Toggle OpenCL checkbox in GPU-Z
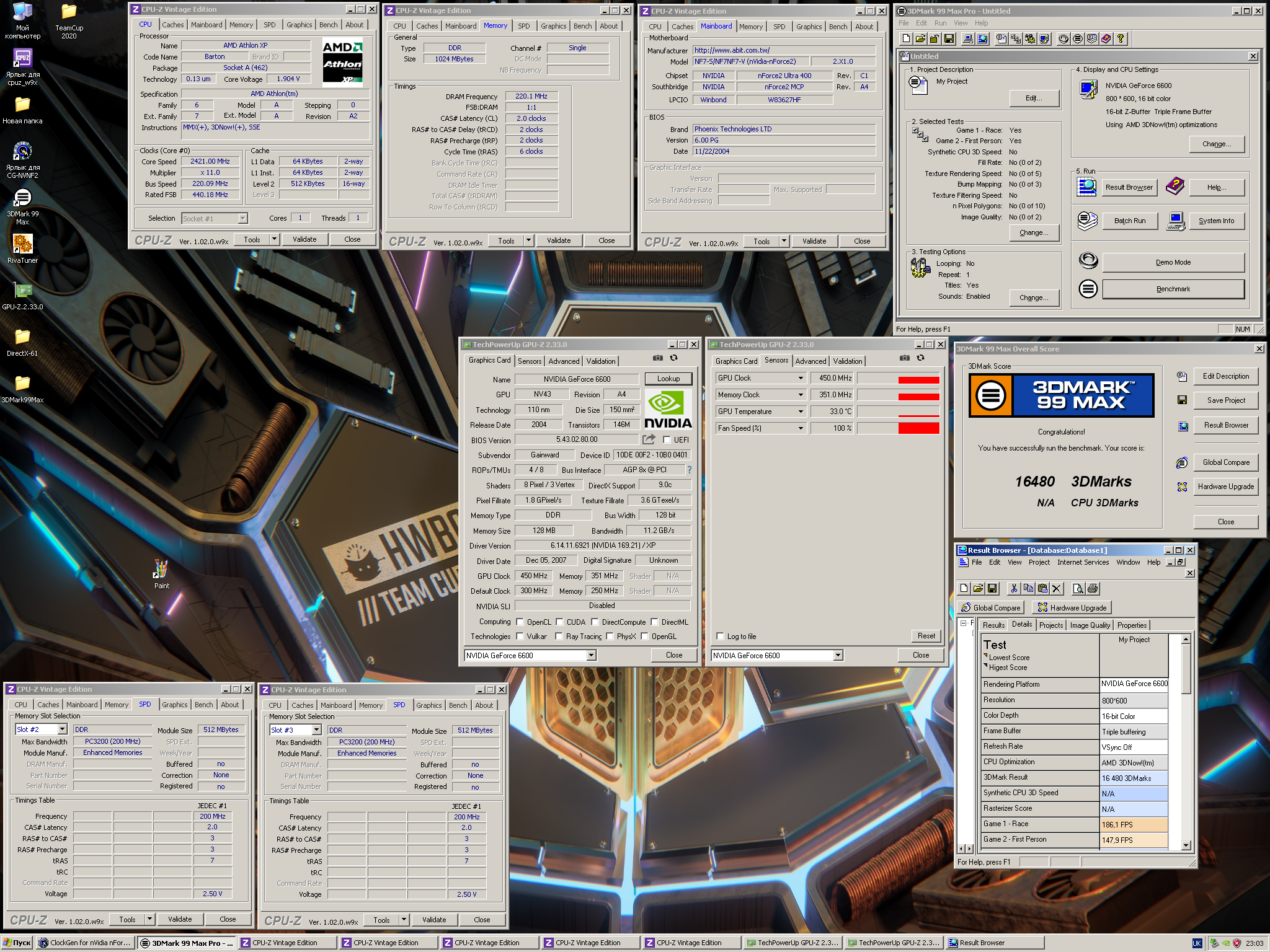Image resolution: width=1270 pixels, height=952 pixels. [520, 622]
